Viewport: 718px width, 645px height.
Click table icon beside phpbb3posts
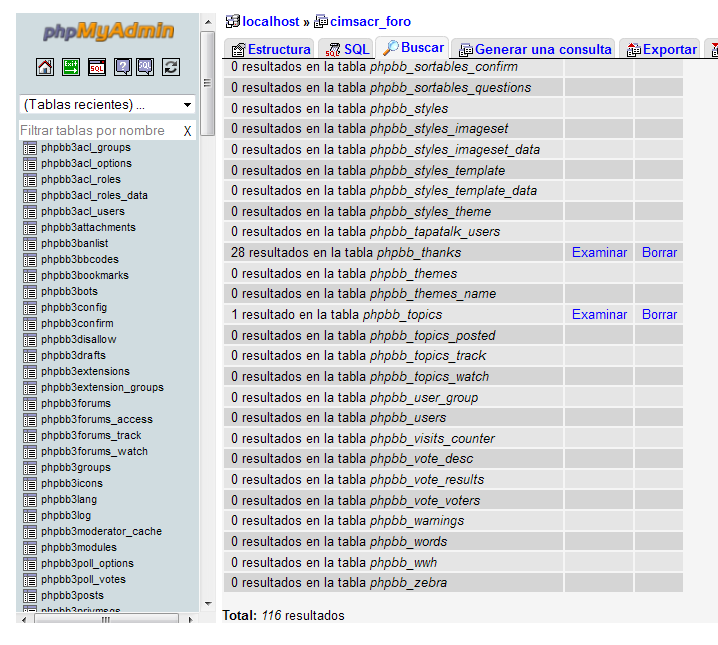tap(30, 596)
